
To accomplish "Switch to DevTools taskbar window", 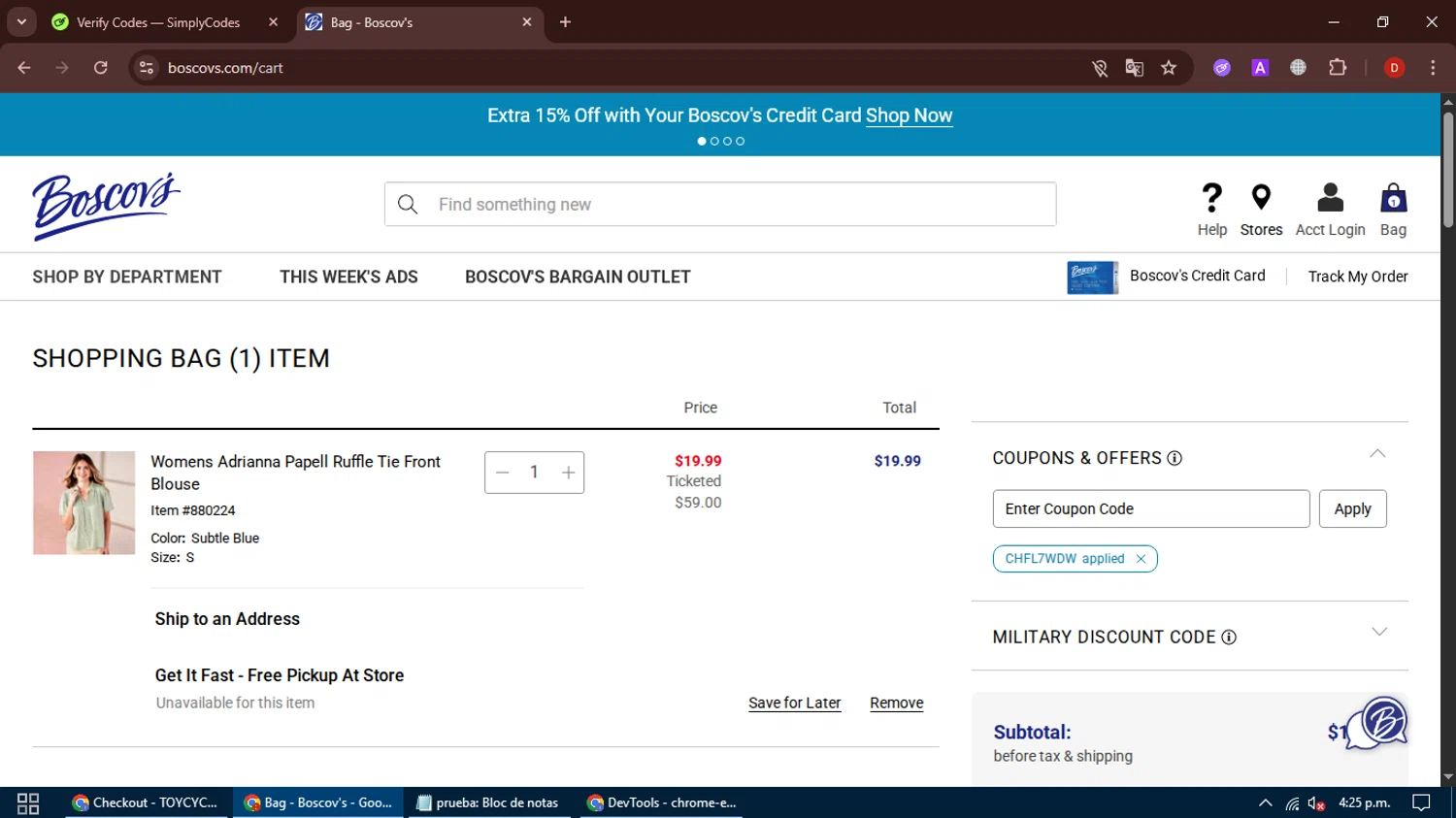I will [x=663, y=803].
